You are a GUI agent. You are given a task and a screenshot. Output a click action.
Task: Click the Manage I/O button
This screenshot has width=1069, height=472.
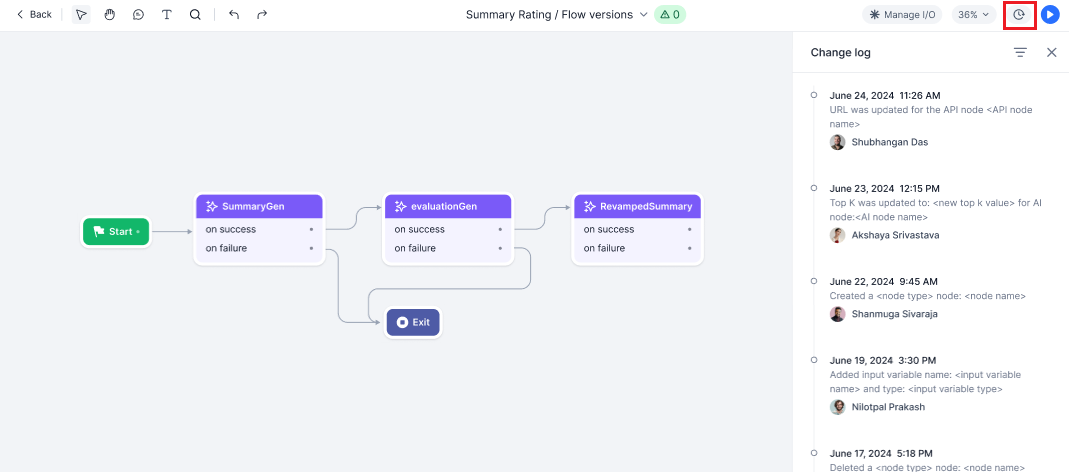click(902, 15)
